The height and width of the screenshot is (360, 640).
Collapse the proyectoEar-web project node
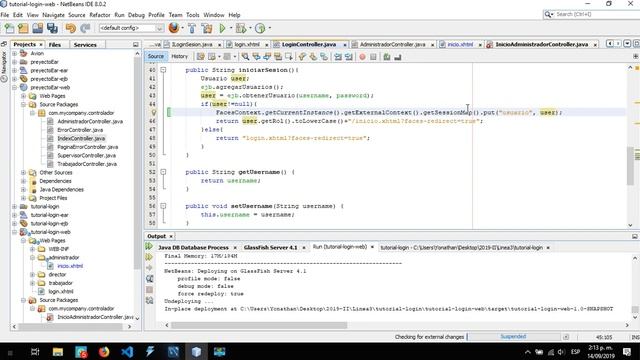15,87
